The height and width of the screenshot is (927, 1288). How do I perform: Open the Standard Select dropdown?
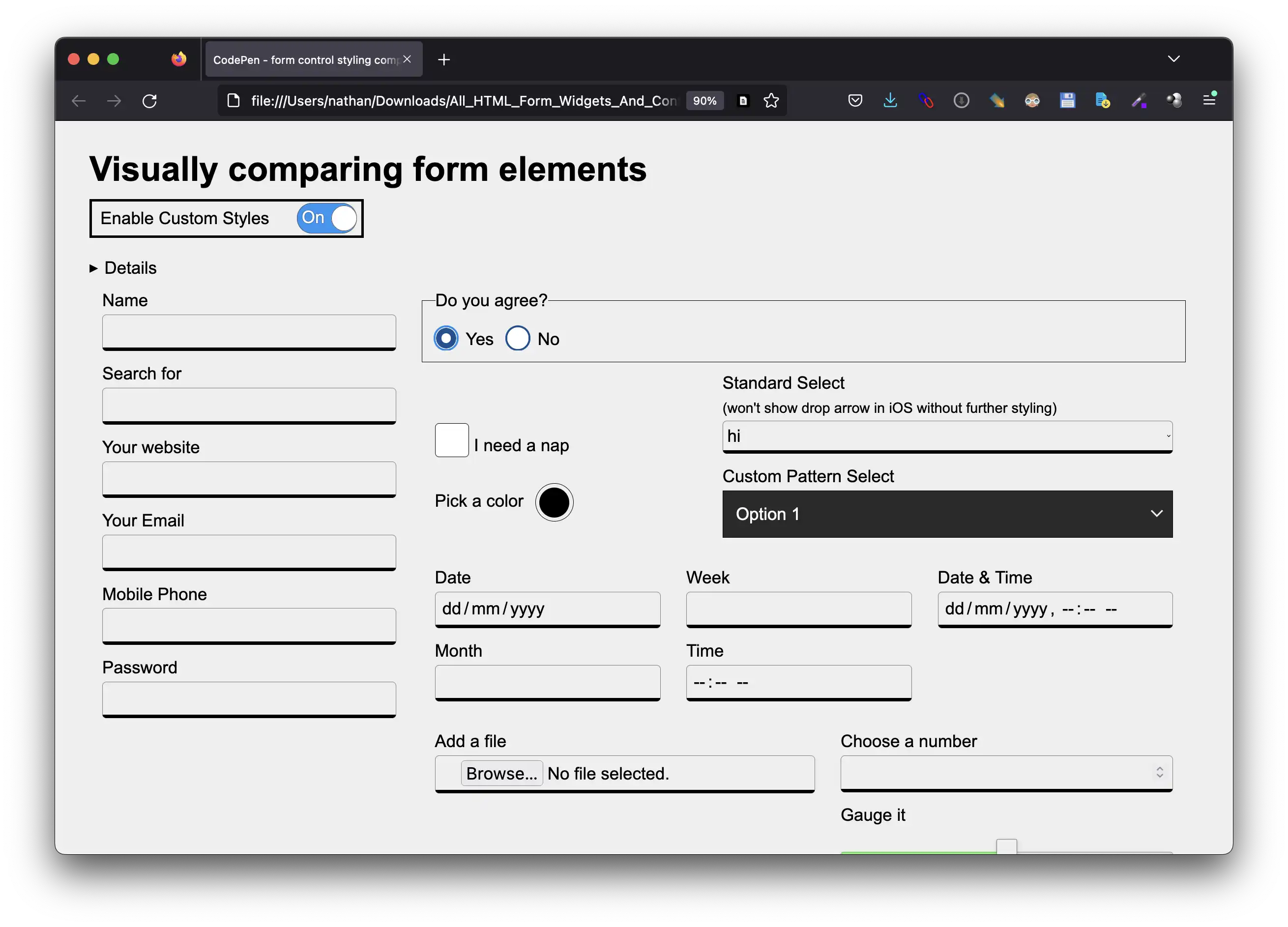[946, 434]
